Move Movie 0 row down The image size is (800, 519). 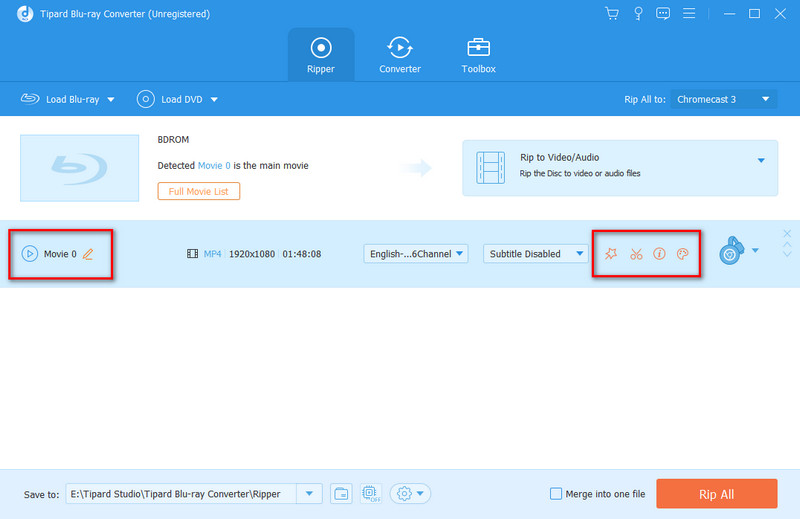787,254
